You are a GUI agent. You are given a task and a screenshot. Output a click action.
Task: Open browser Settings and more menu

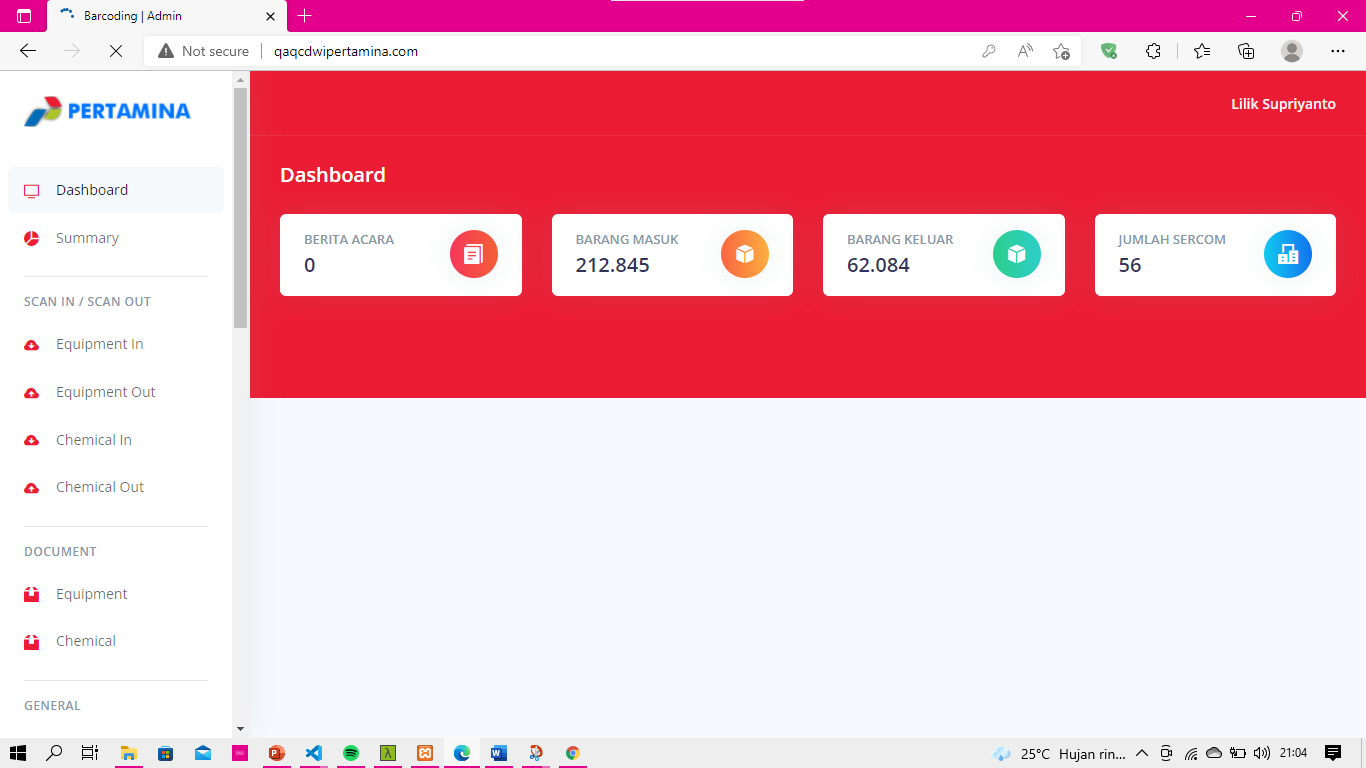1338,51
